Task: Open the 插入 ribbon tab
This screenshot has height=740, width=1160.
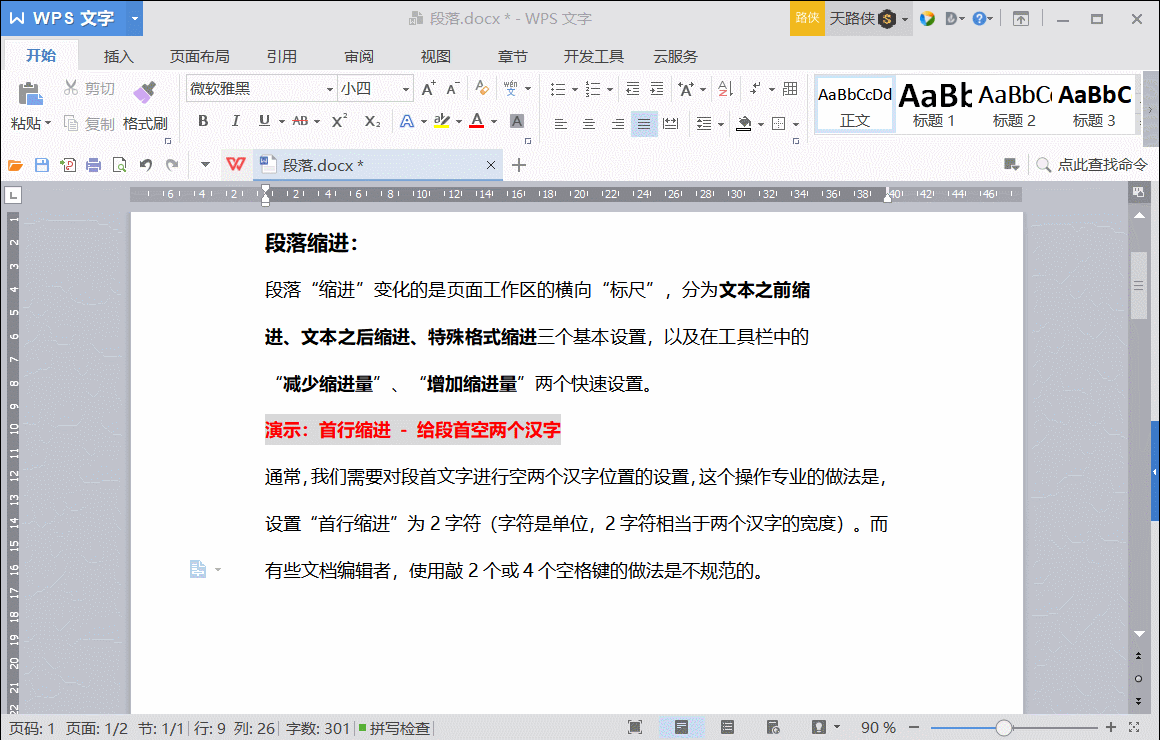Action: pos(118,56)
